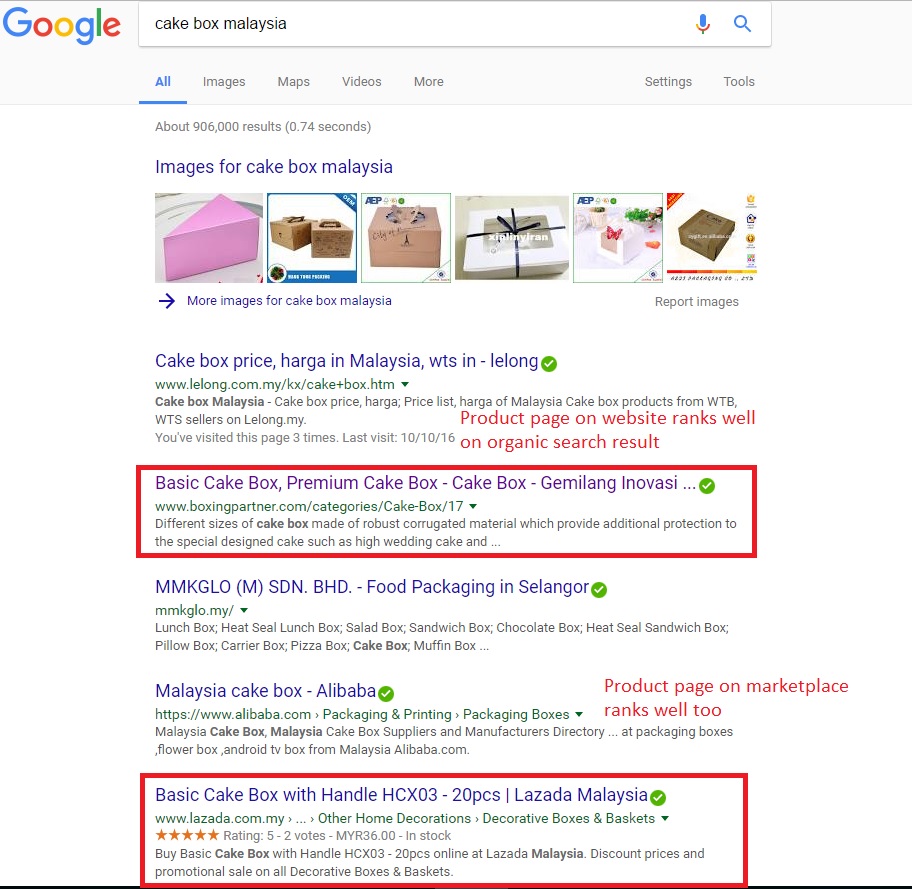Click the voice search microphone icon
Screen dimensions: 913x889
point(703,24)
